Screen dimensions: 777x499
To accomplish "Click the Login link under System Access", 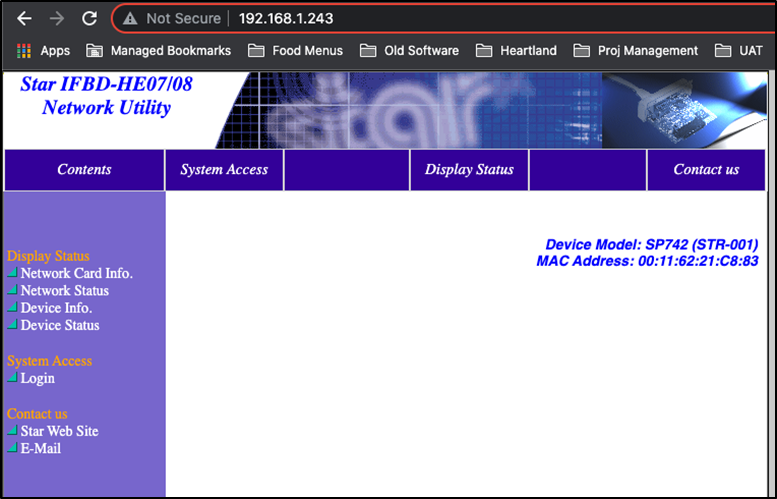I will pos(37,379).
